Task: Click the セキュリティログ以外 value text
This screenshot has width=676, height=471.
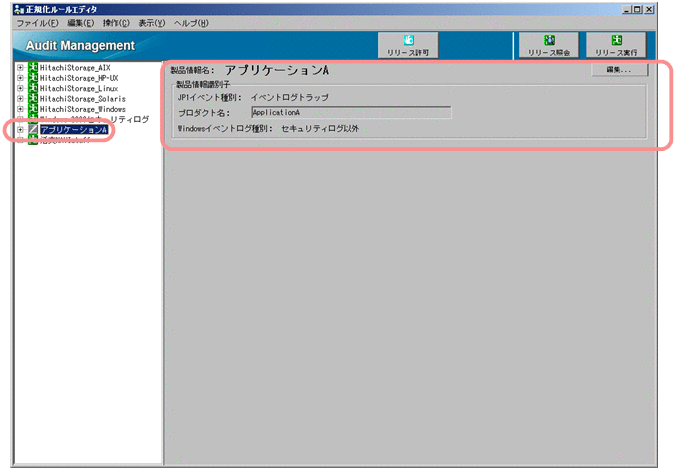Action: point(320,129)
